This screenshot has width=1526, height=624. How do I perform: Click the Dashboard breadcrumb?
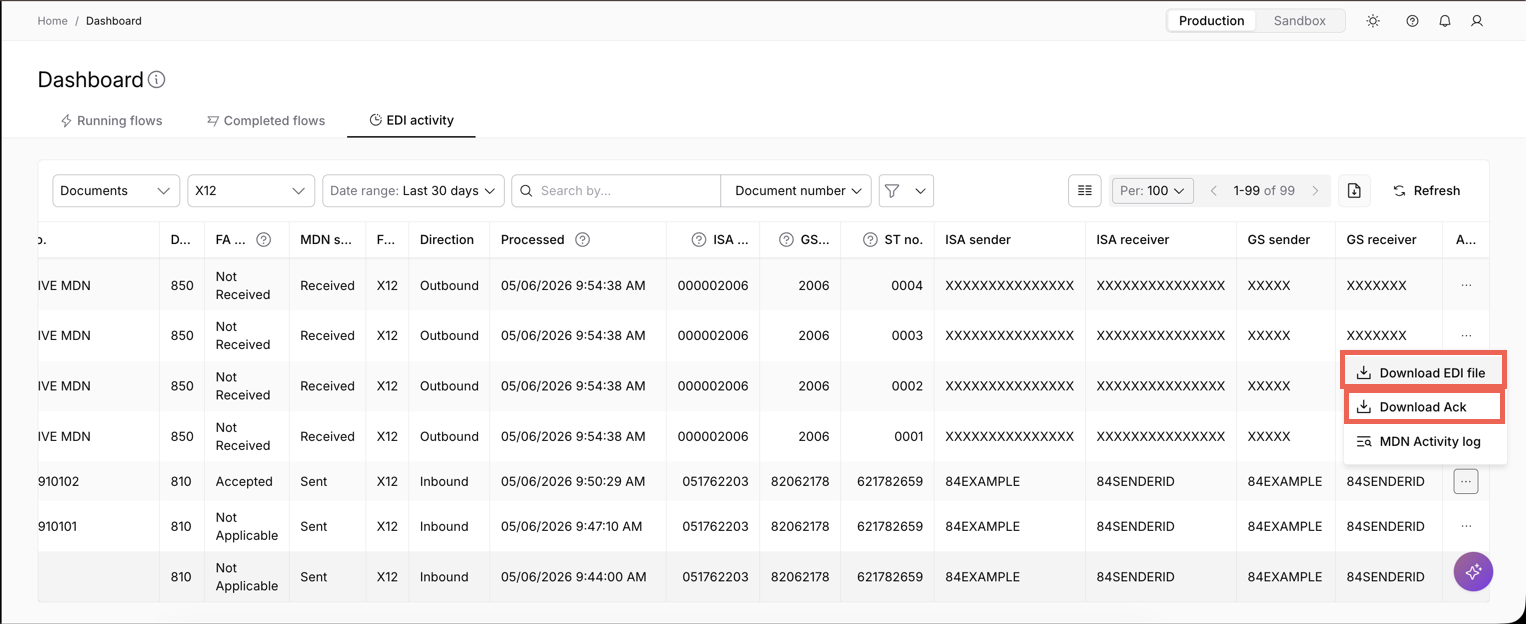[114, 21]
